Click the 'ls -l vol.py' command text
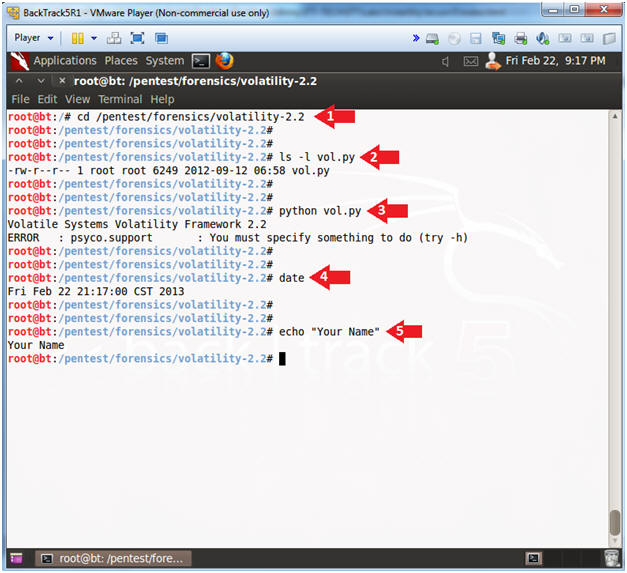Viewport: 627px width, 573px height. pos(317,157)
